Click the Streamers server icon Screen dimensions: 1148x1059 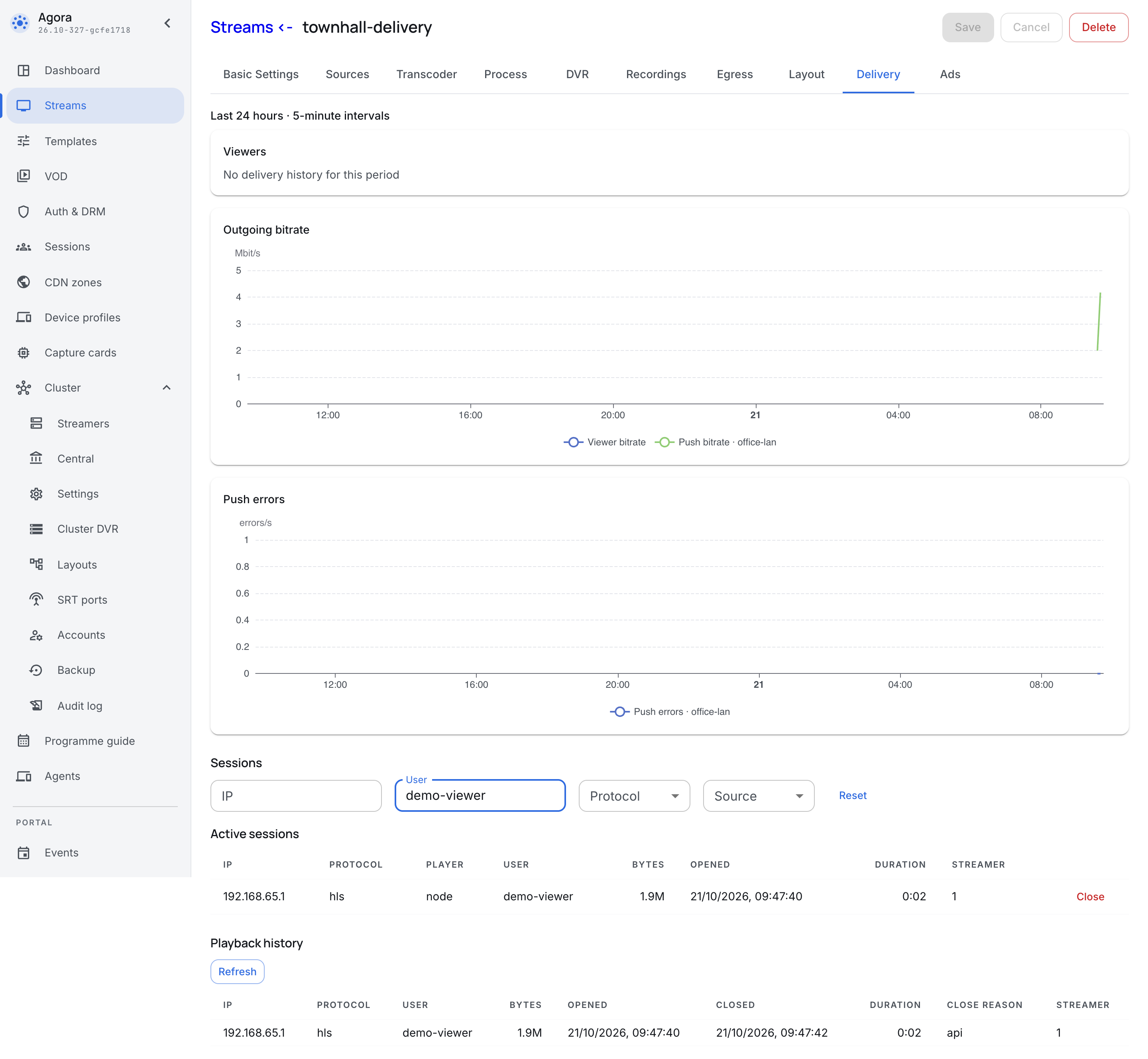pos(36,423)
